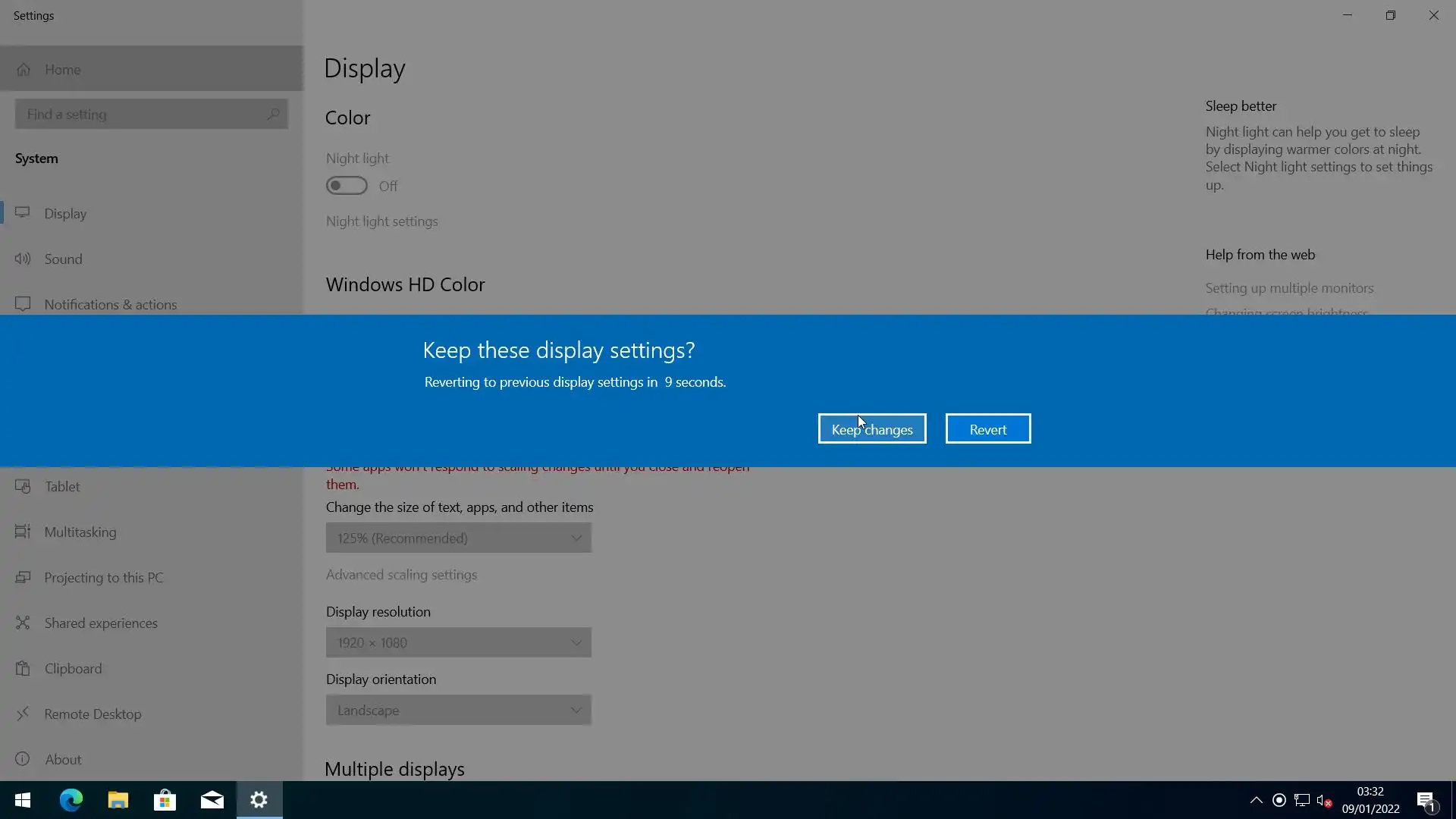Image resolution: width=1456 pixels, height=819 pixels.
Task: Open File Explorer from taskbar
Action: 118,800
